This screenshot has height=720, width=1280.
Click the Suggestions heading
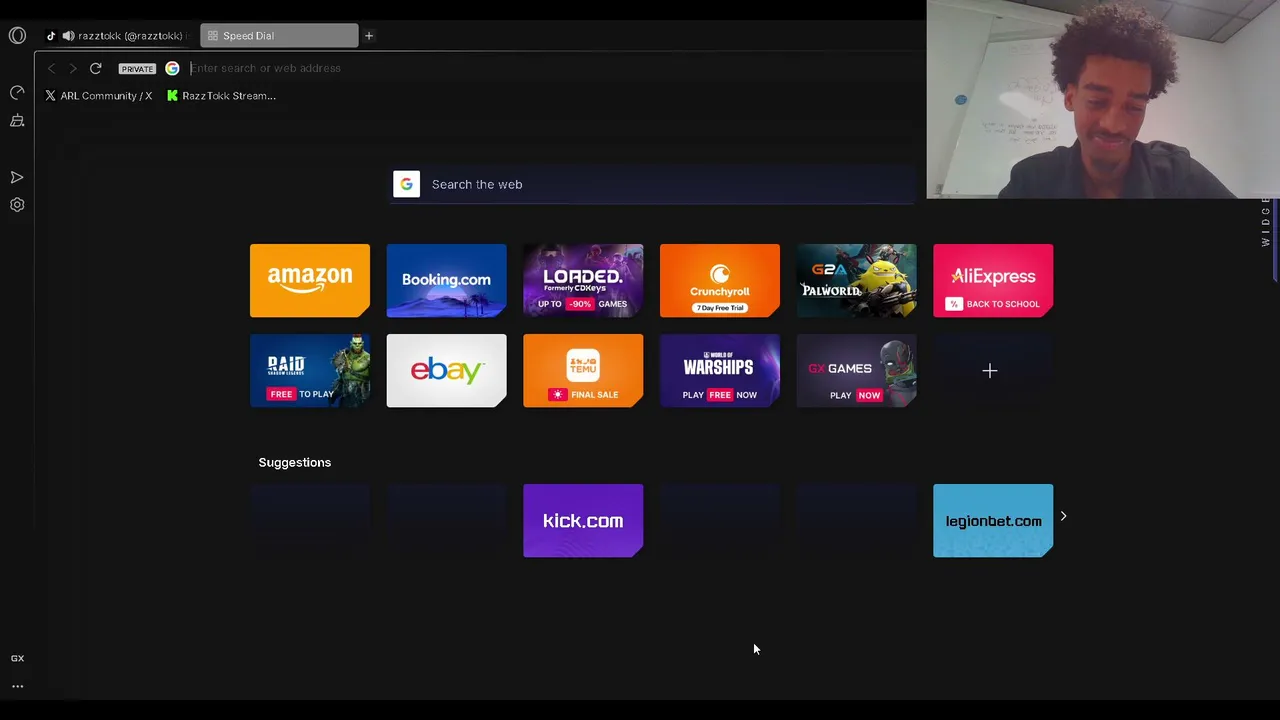click(295, 463)
